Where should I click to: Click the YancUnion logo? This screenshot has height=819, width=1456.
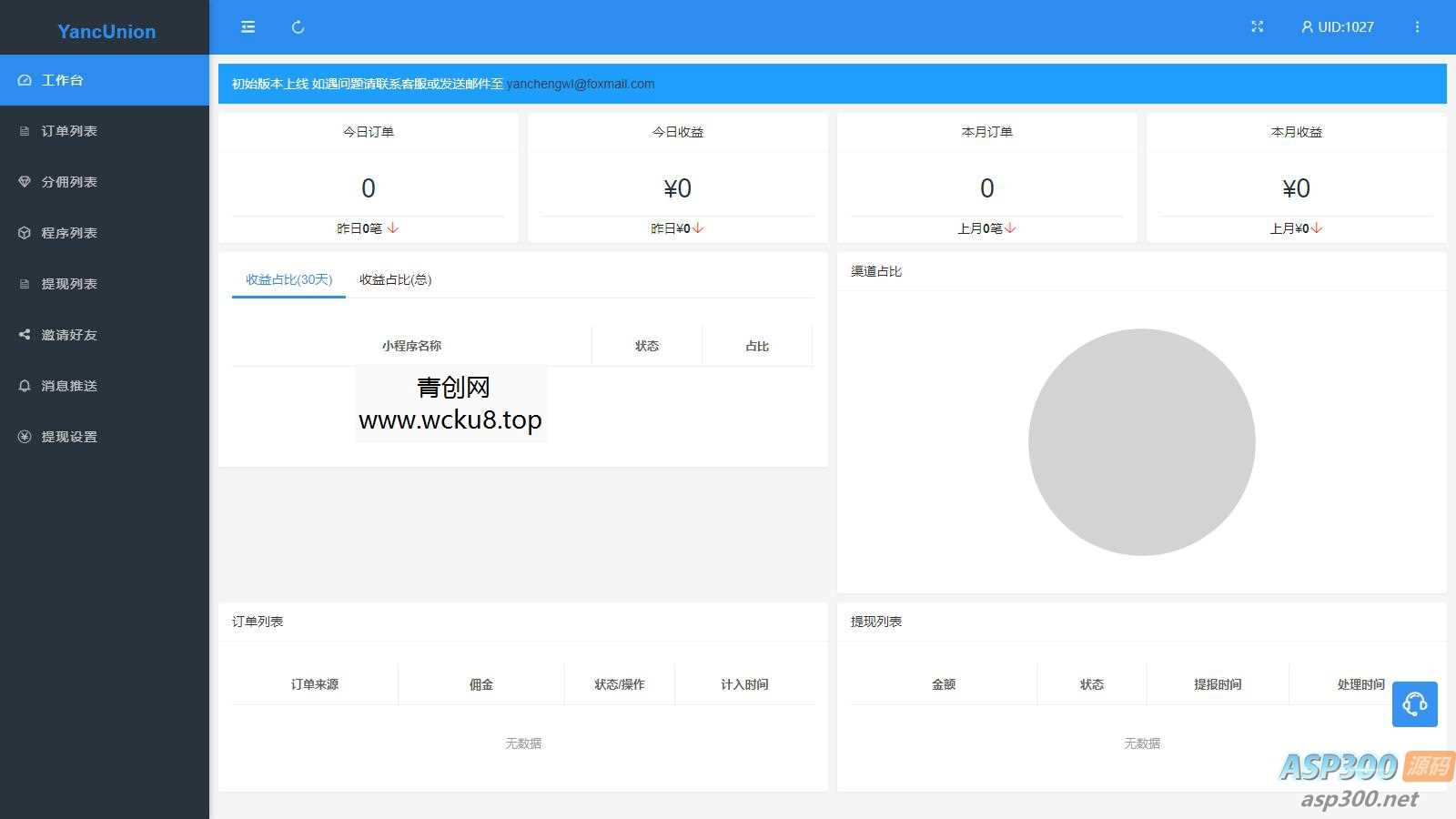tap(105, 31)
